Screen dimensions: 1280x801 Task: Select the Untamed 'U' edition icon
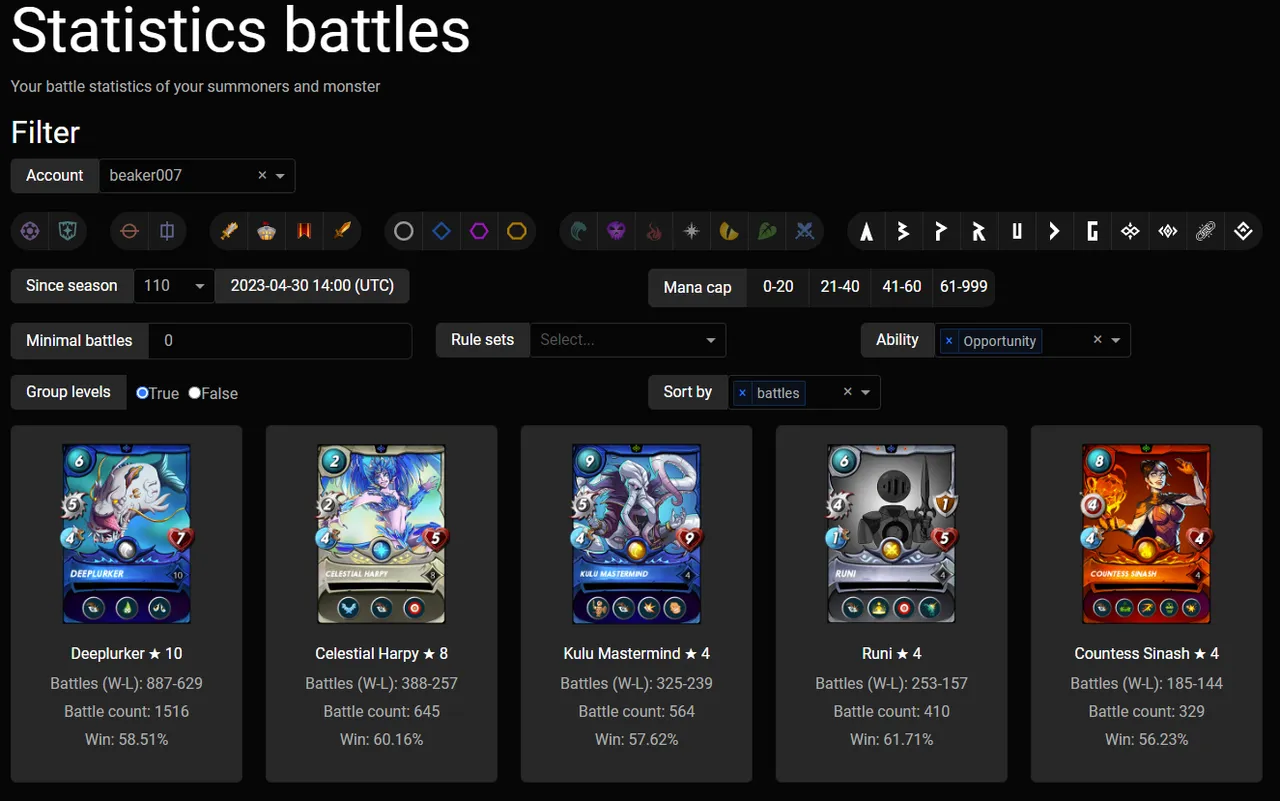[1017, 232]
